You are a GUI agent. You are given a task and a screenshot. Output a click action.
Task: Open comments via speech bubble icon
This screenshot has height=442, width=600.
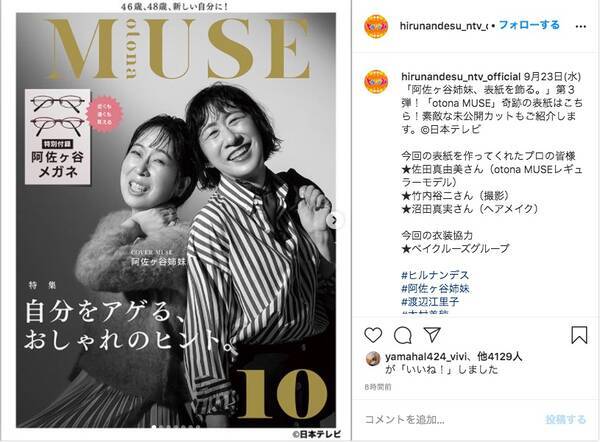click(x=403, y=335)
